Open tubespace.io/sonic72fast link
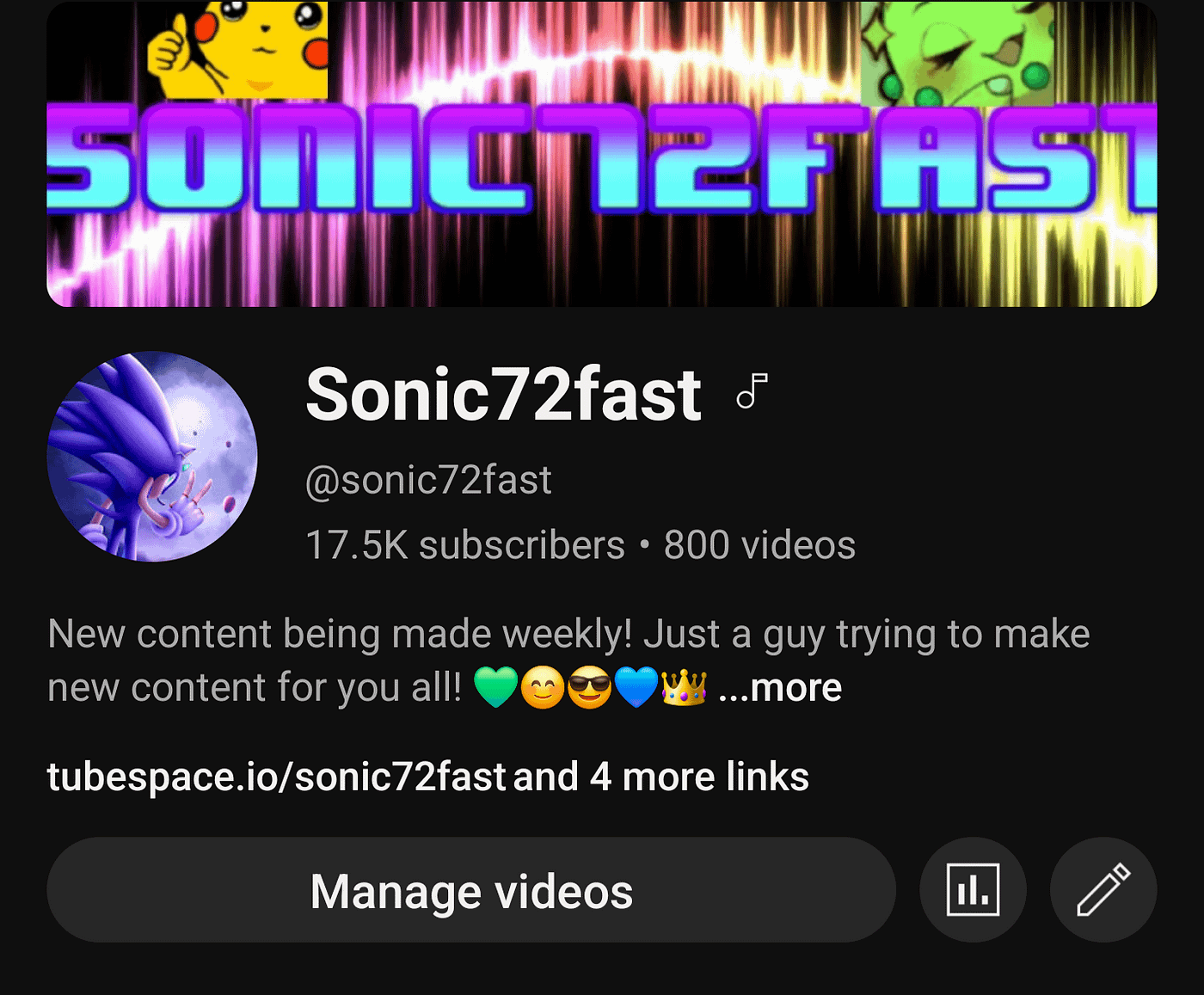This screenshot has width=1204, height=995. (x=276, y=777)
